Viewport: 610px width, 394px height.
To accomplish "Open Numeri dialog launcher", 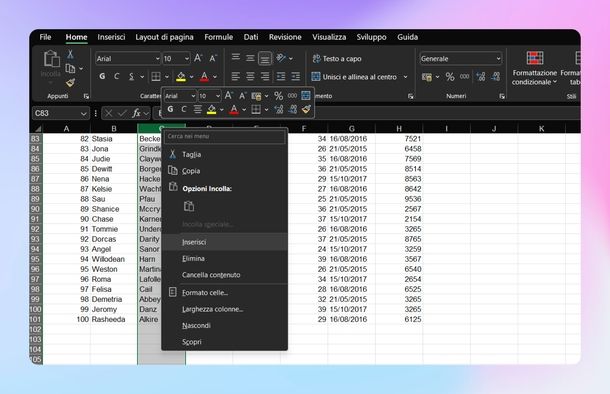I will pos(502,96).
